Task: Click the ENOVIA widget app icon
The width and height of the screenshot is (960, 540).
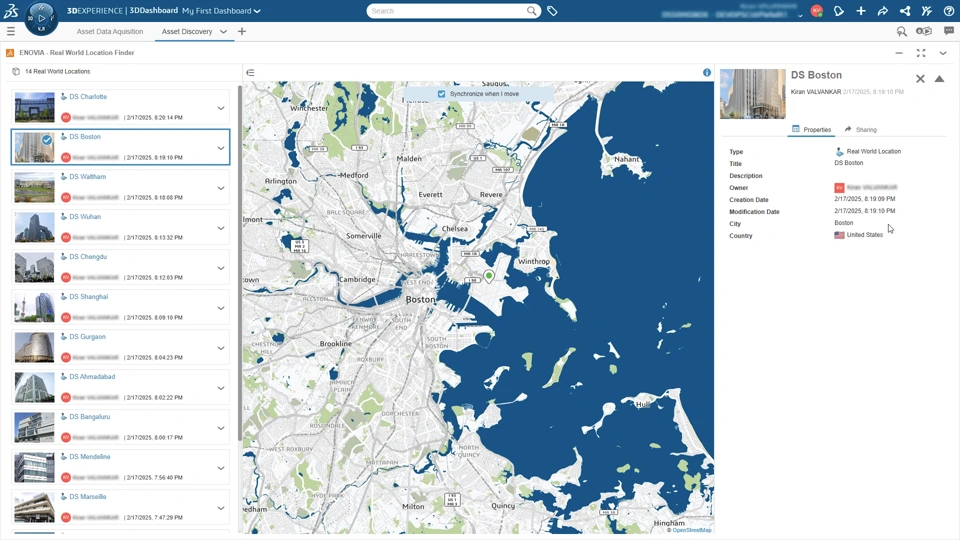Action: [10, 53]
